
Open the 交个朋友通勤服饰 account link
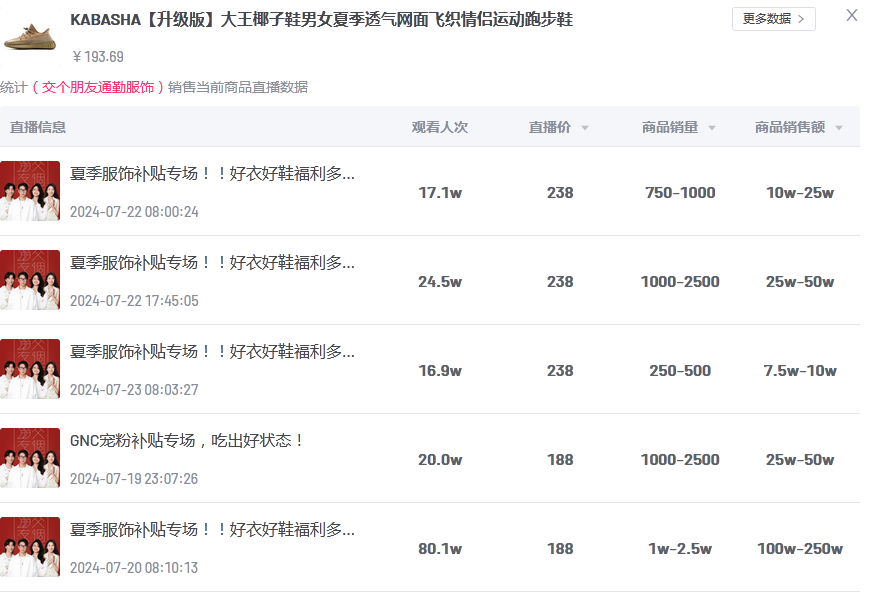click(x=98, y=88)
